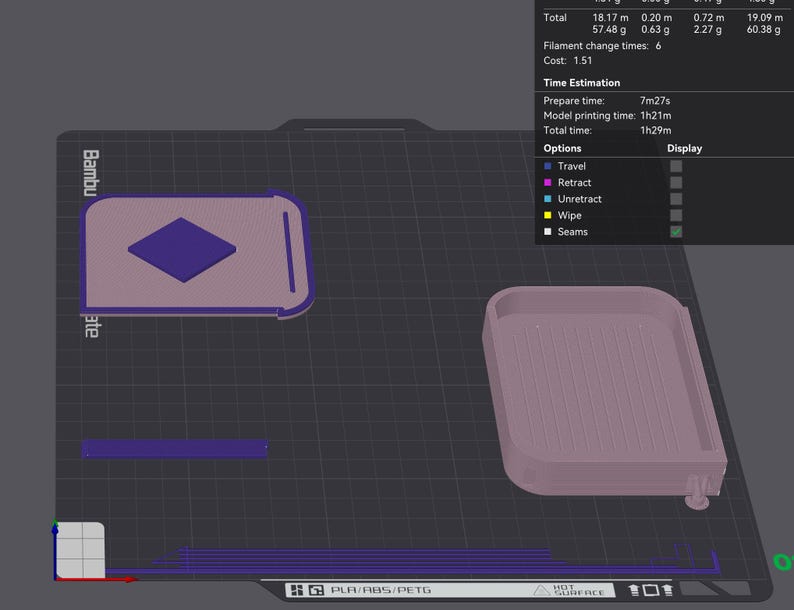Click the Total time value
This screenshot has width=794, height=610.
[656, 130]
